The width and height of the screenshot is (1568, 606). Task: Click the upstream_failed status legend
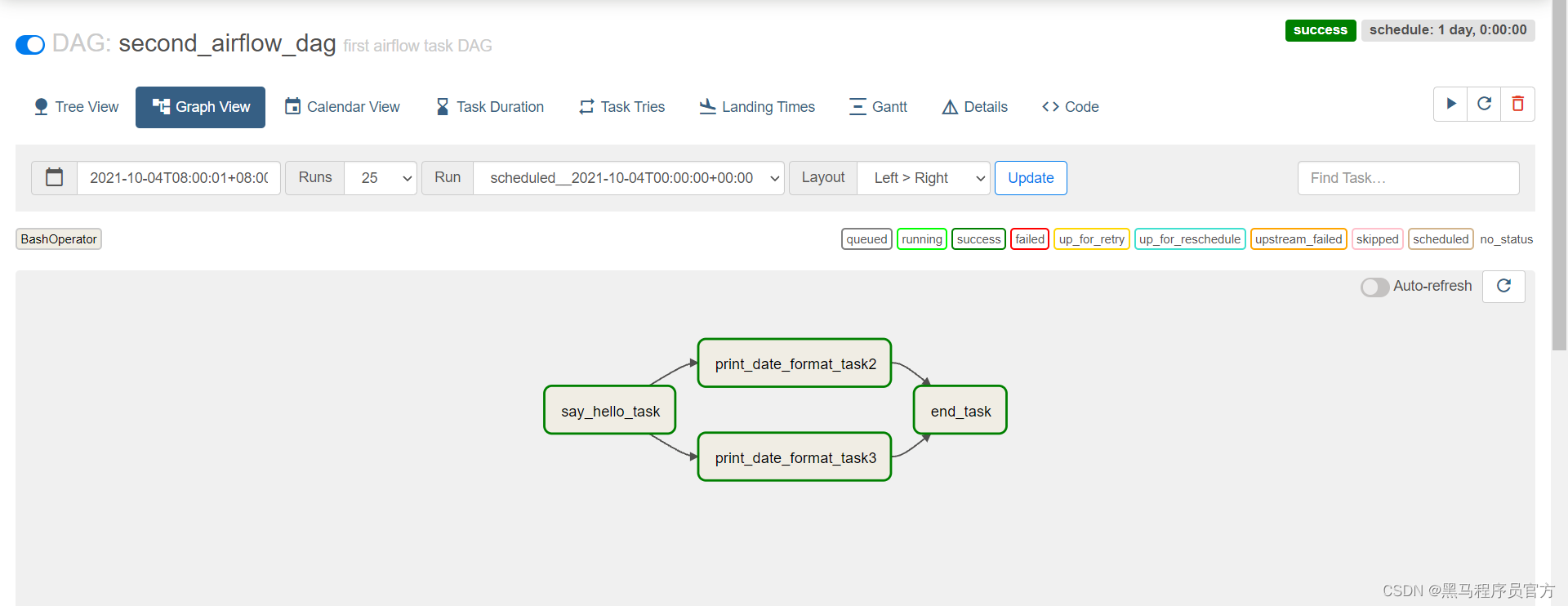1298,239
